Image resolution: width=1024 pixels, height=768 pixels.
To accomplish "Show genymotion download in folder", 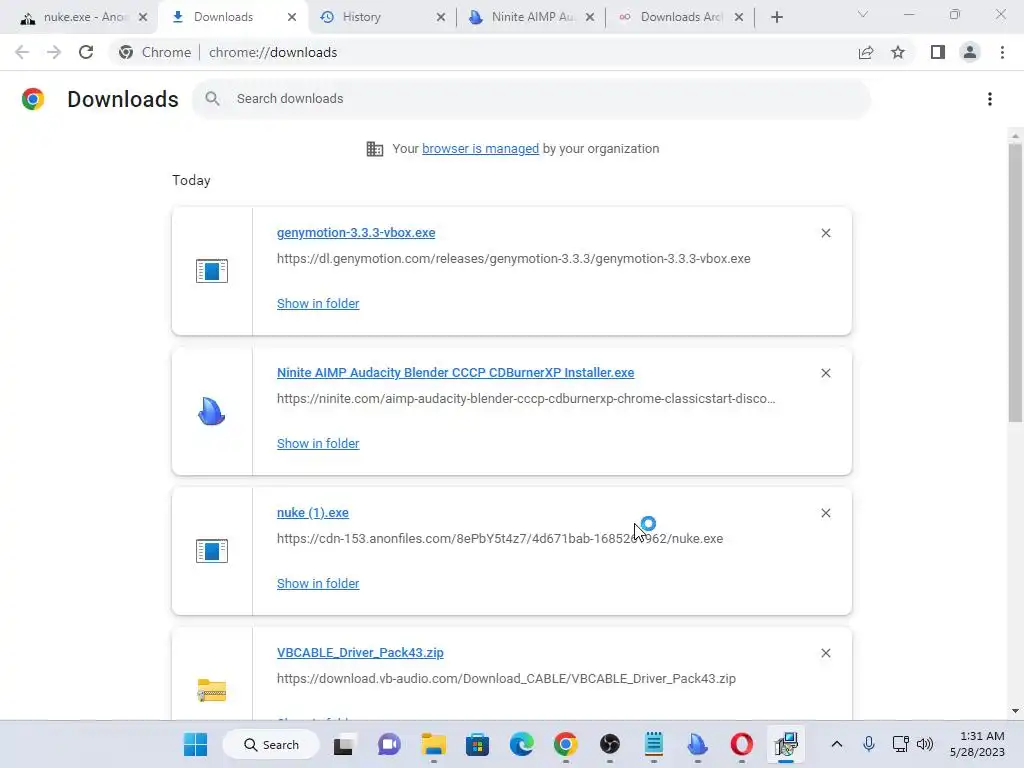I will (318, 304).
